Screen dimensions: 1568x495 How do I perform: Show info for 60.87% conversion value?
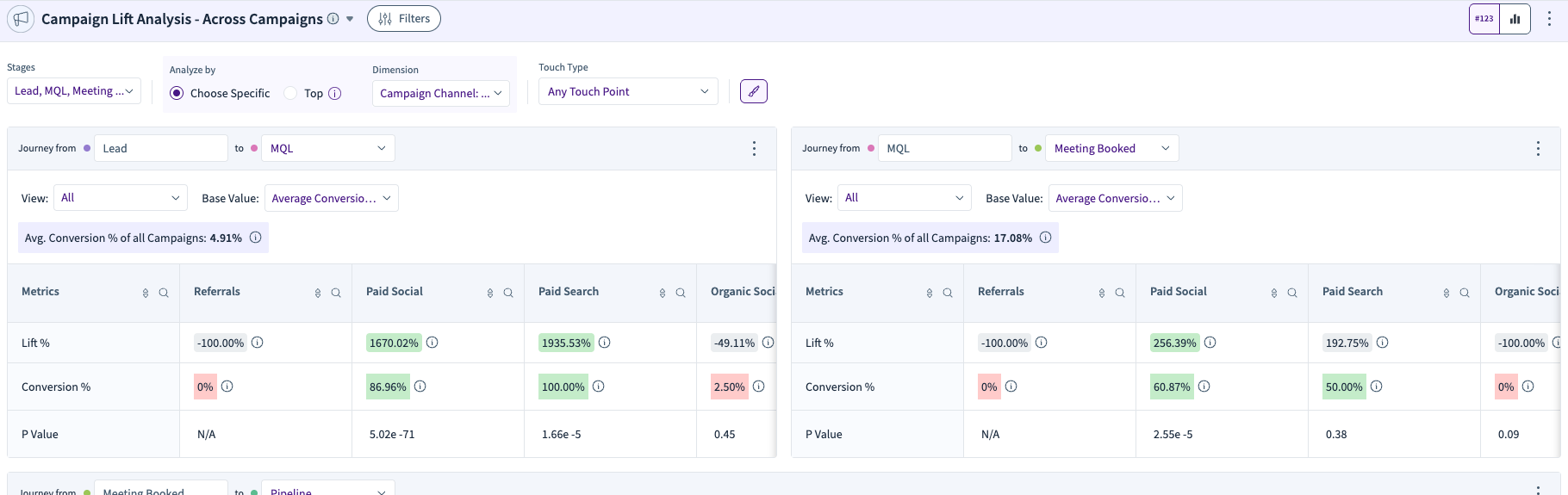coord(1204,387)
